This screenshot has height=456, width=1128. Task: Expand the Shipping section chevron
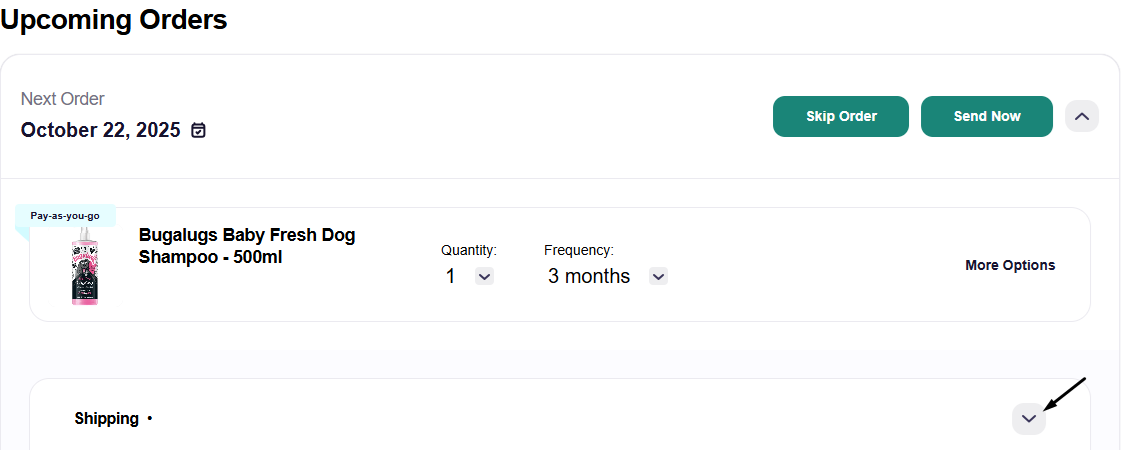click(x=1029, y=419)
